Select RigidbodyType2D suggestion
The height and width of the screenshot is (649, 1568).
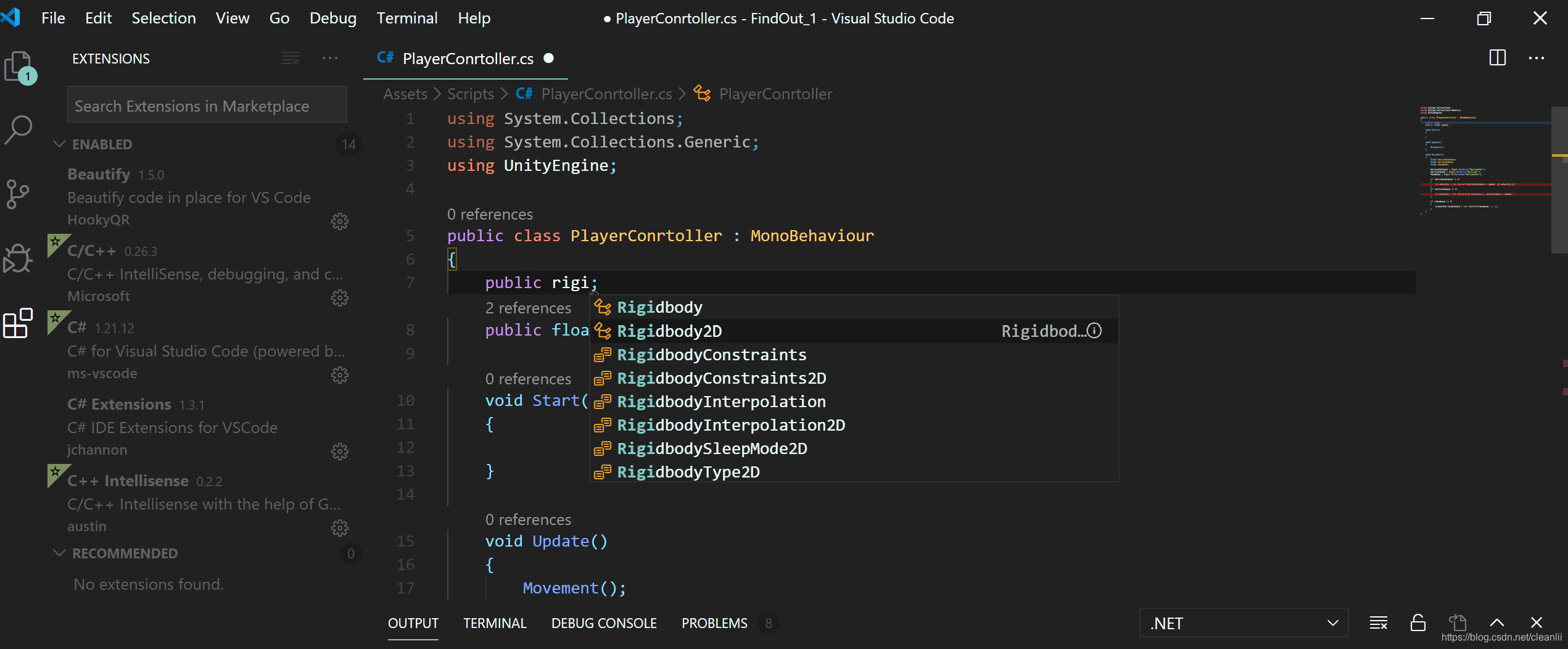[x=854, y=471]
